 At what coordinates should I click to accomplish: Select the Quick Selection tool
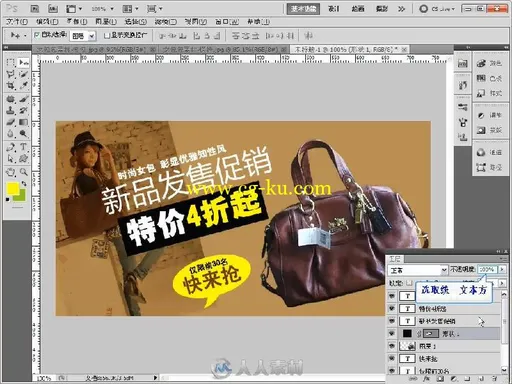point(23,74)
